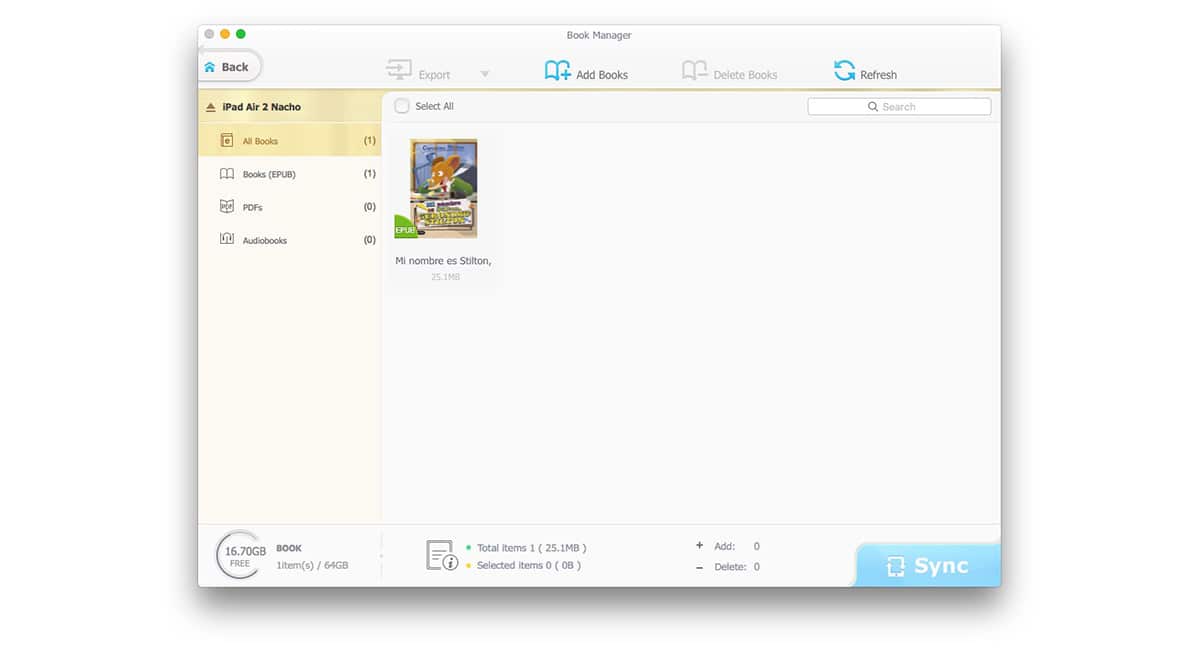Click the Audiobooks category label
This screenshot has height=650, width=1200.
click(265, 241)
